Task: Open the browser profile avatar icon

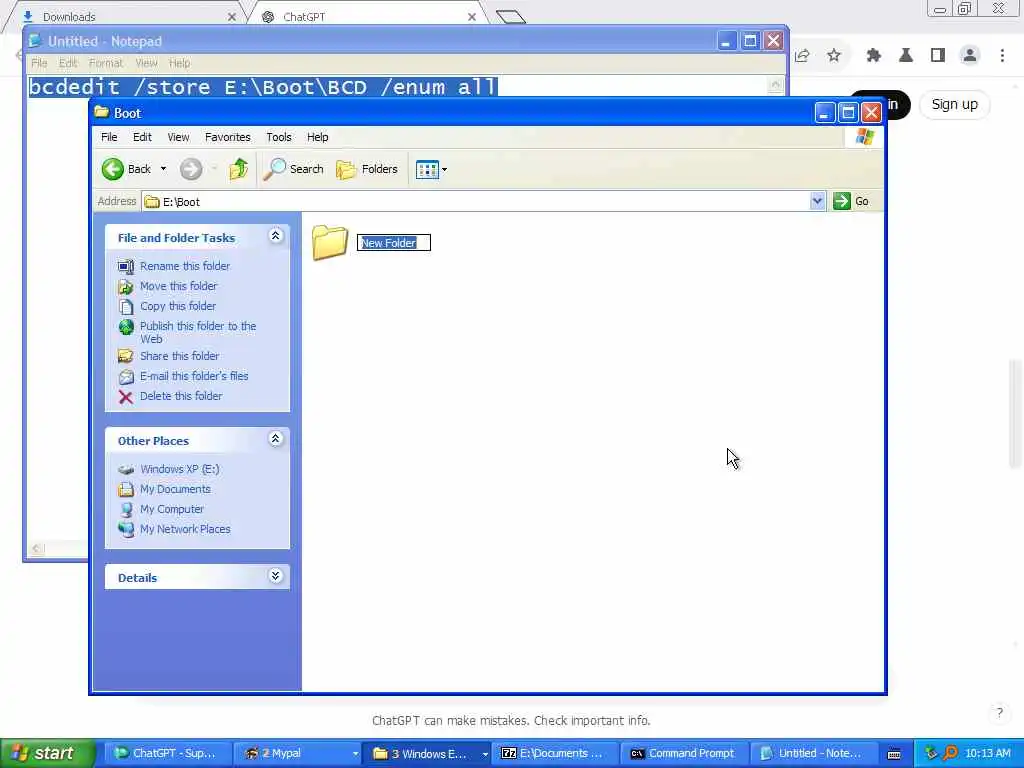Action: coord(970,56)
